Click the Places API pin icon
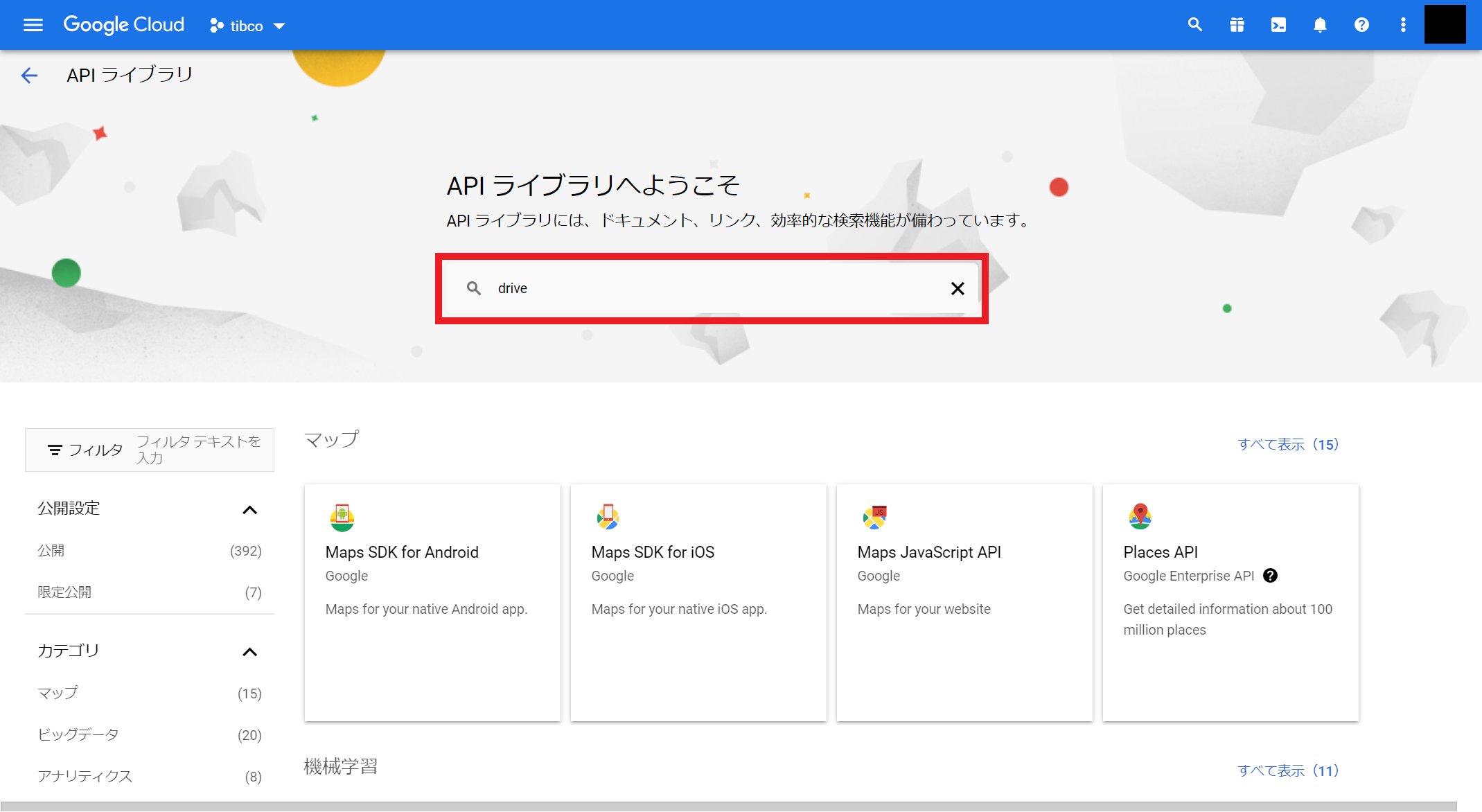 1140,517
